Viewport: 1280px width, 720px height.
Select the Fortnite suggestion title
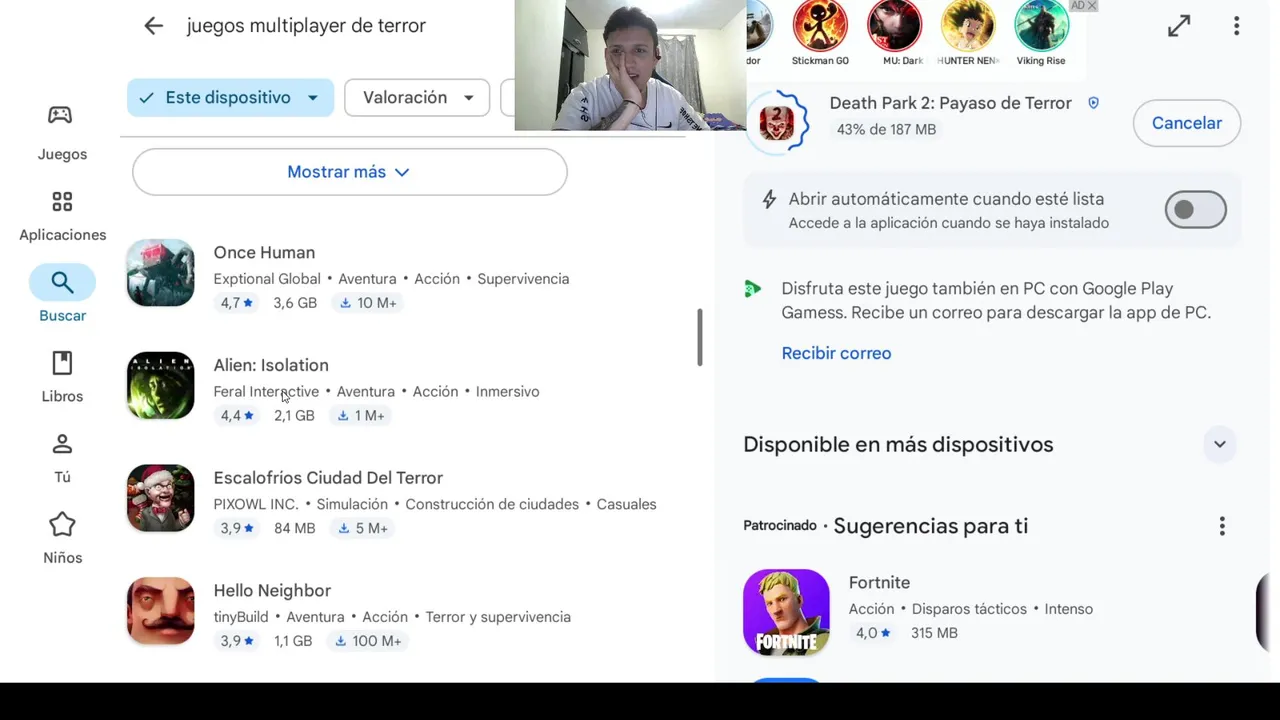coord(879,583)
